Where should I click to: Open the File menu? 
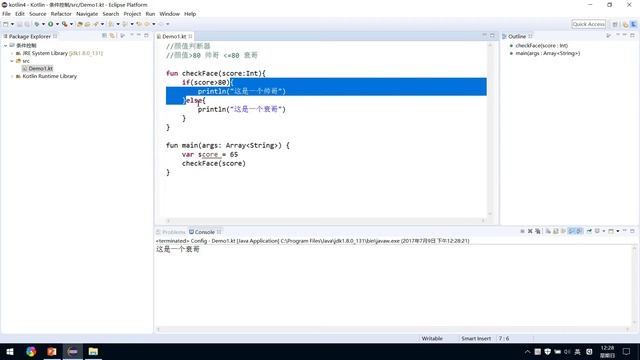6,14
